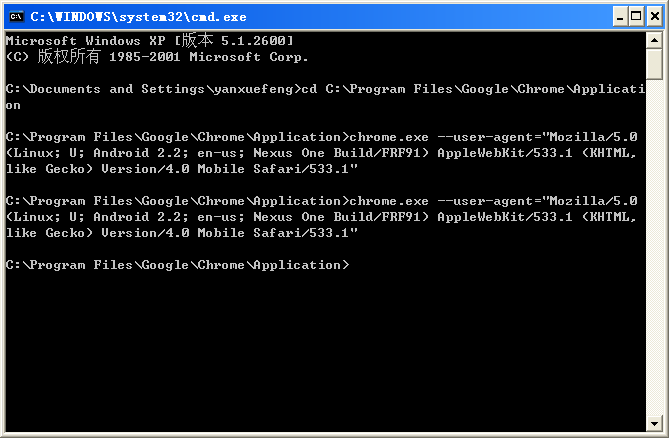This screenshot has width=669, height=438.
Task: Click the scrollbar up arrow
Action: 654,41
